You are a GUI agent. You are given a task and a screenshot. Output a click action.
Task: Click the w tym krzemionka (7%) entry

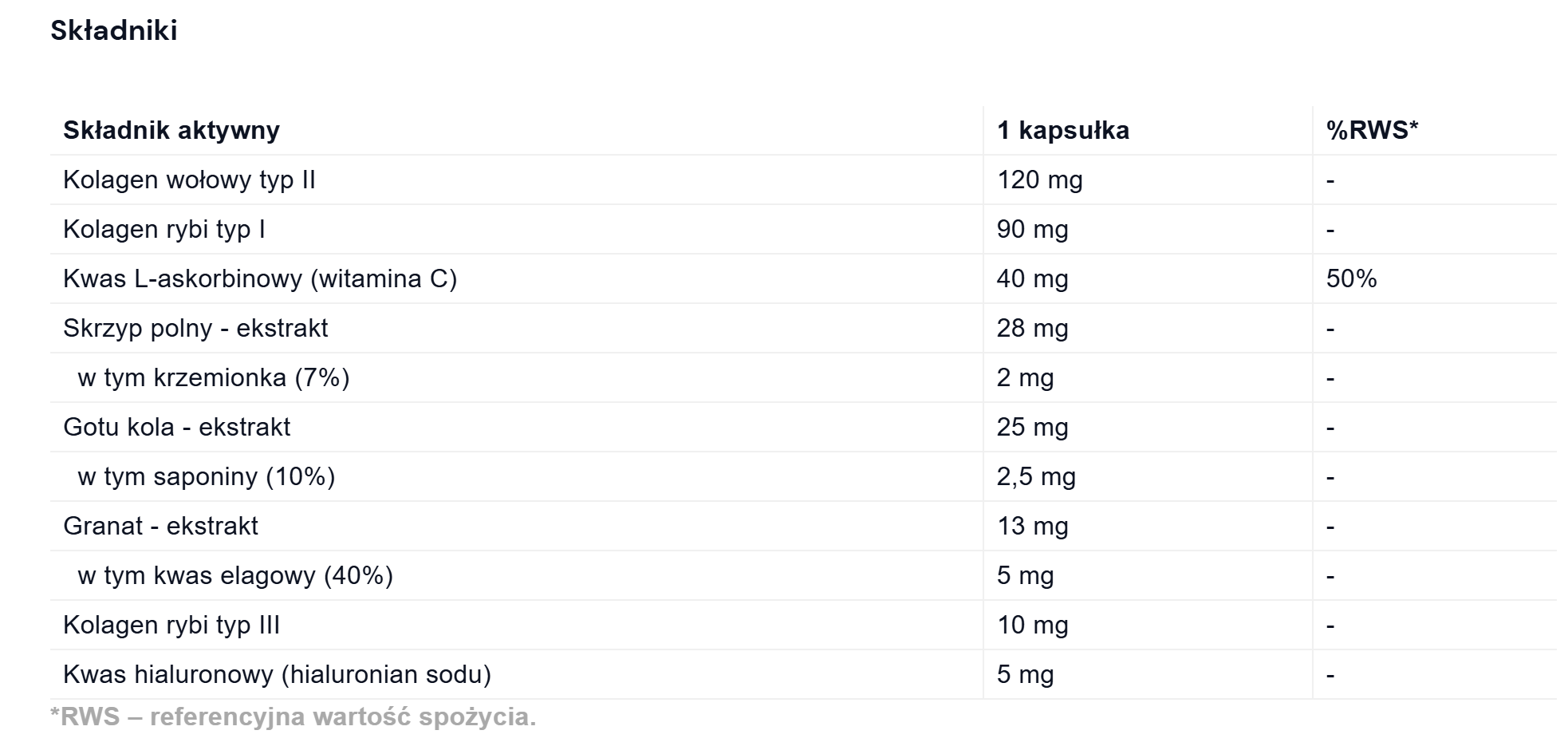(x=214, y=377)
